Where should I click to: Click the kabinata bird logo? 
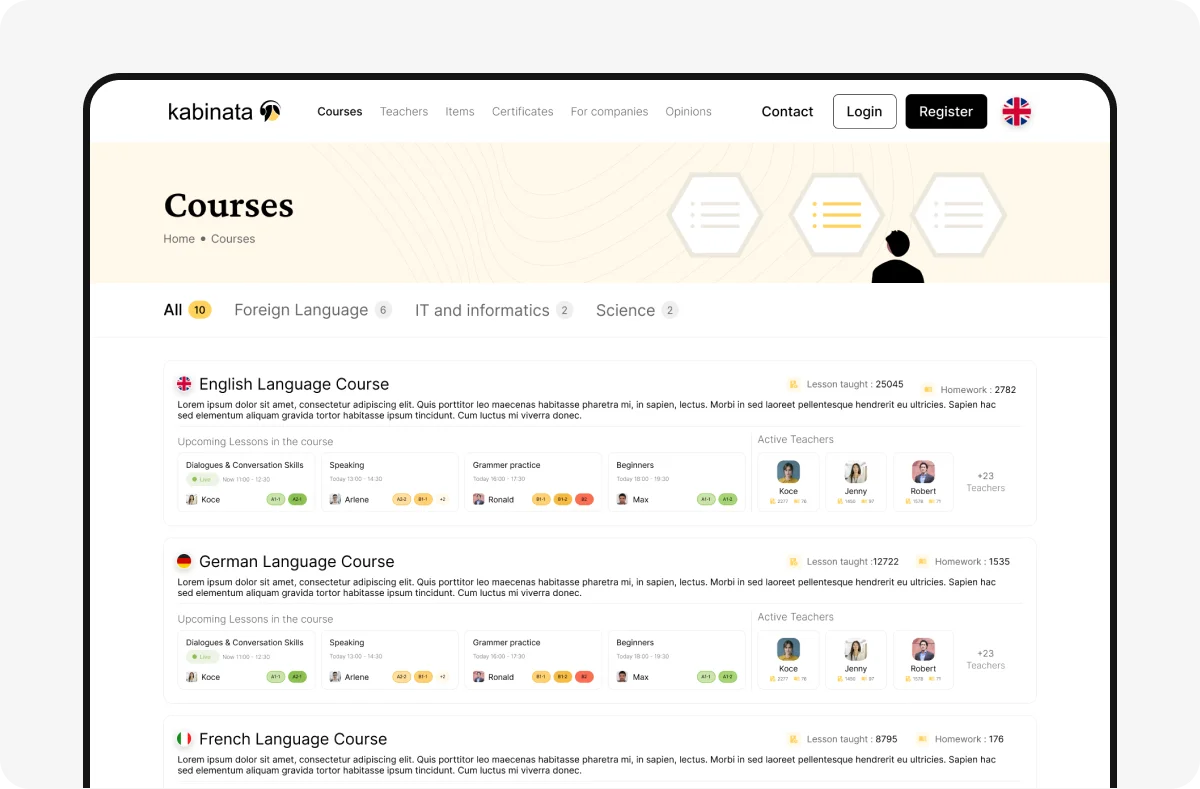[x=270, y=111]
